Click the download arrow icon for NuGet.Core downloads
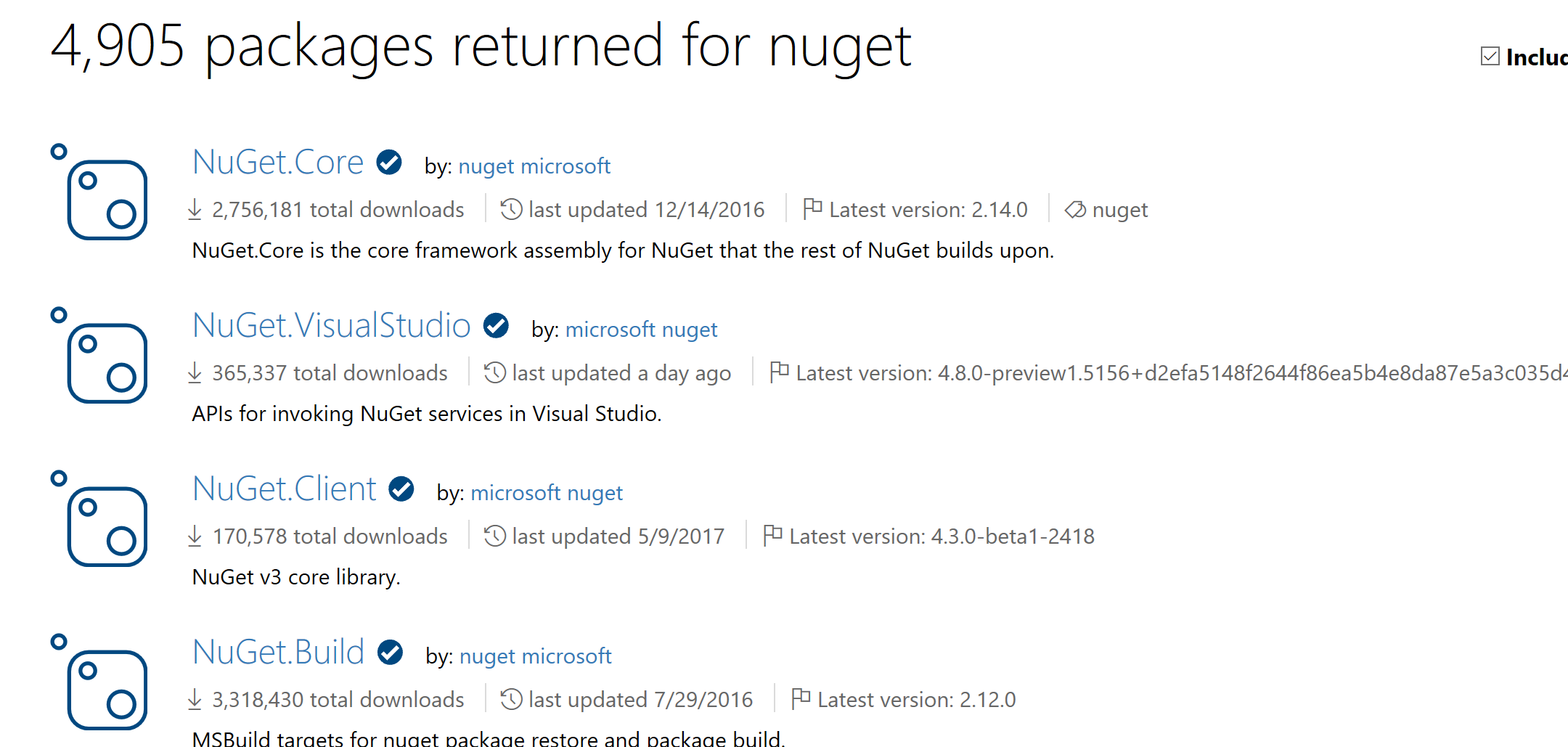Screen dimensions: 1568x747 195,209
